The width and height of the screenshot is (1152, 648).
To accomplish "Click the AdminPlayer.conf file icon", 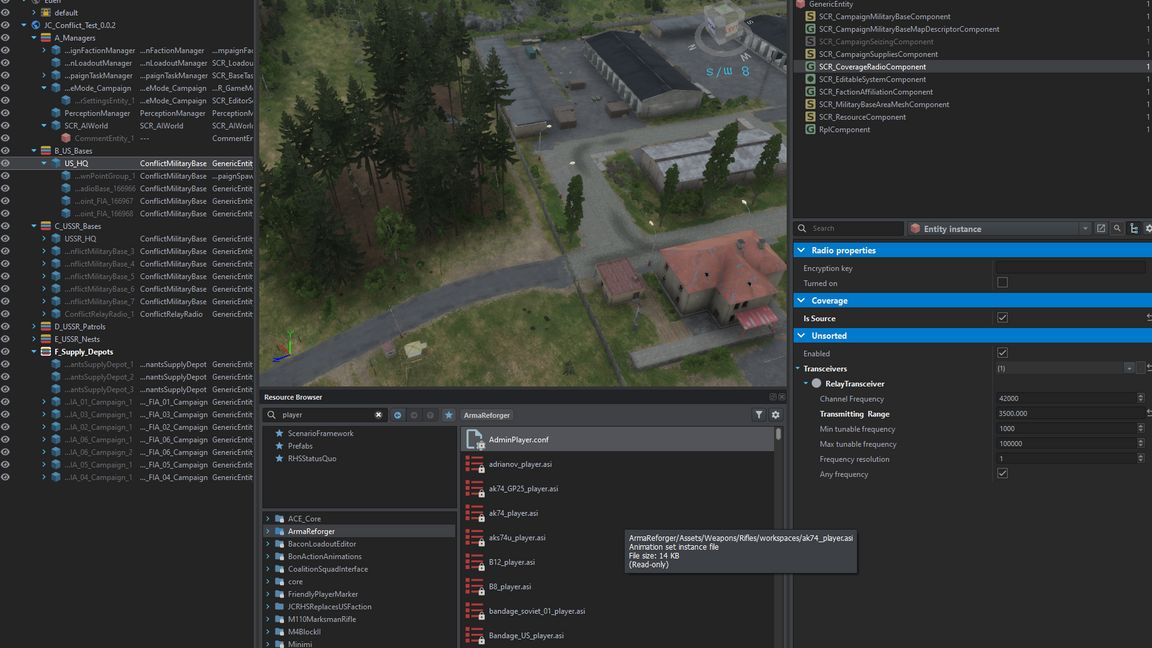I will coord(475,440).
